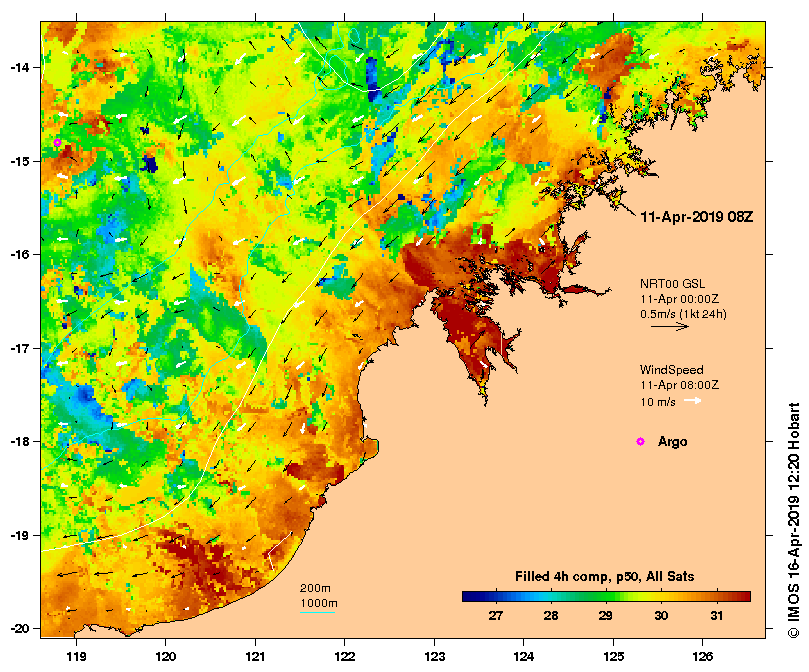Click the black 0.5m/s current arrow legend
The height and width of the screenshot is (672, 809).
[670, 326]
